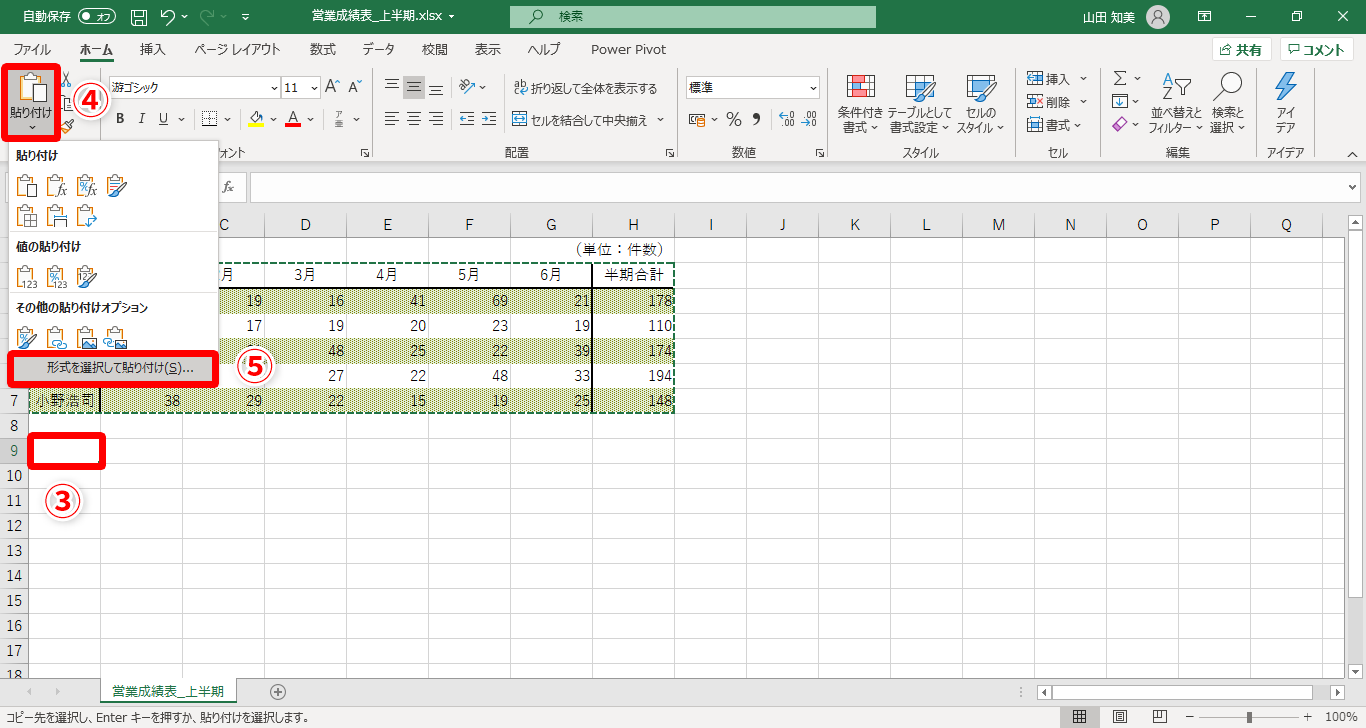Increase decimal places
The width and height of the screenshot is (1366, 728).
coord(785,120)
